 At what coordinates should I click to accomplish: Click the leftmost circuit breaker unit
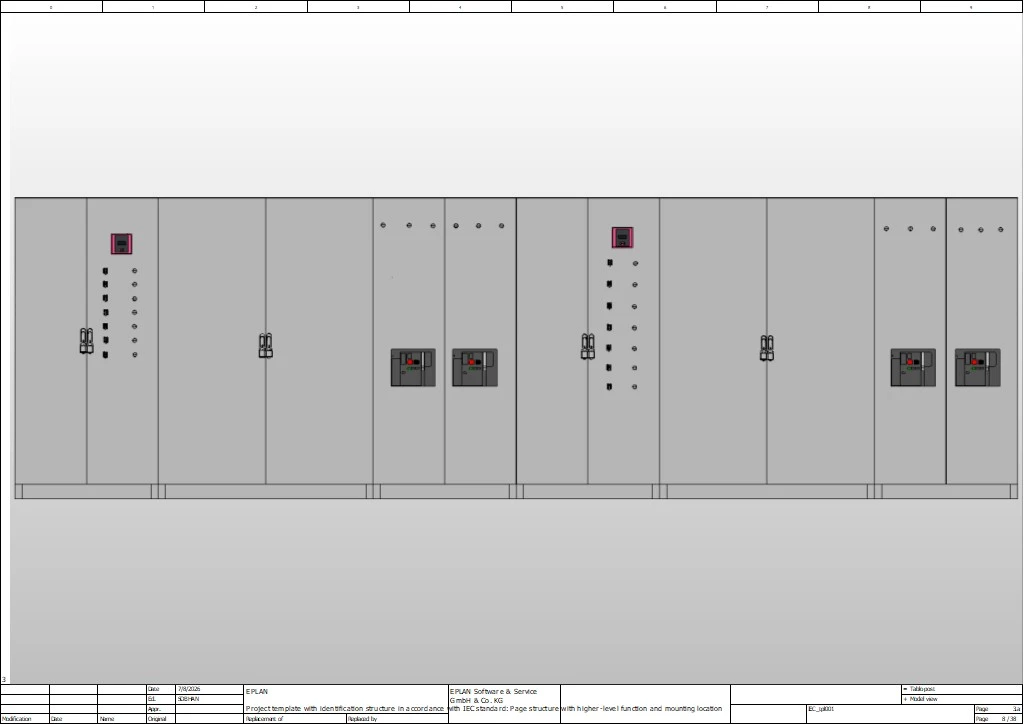413,368
